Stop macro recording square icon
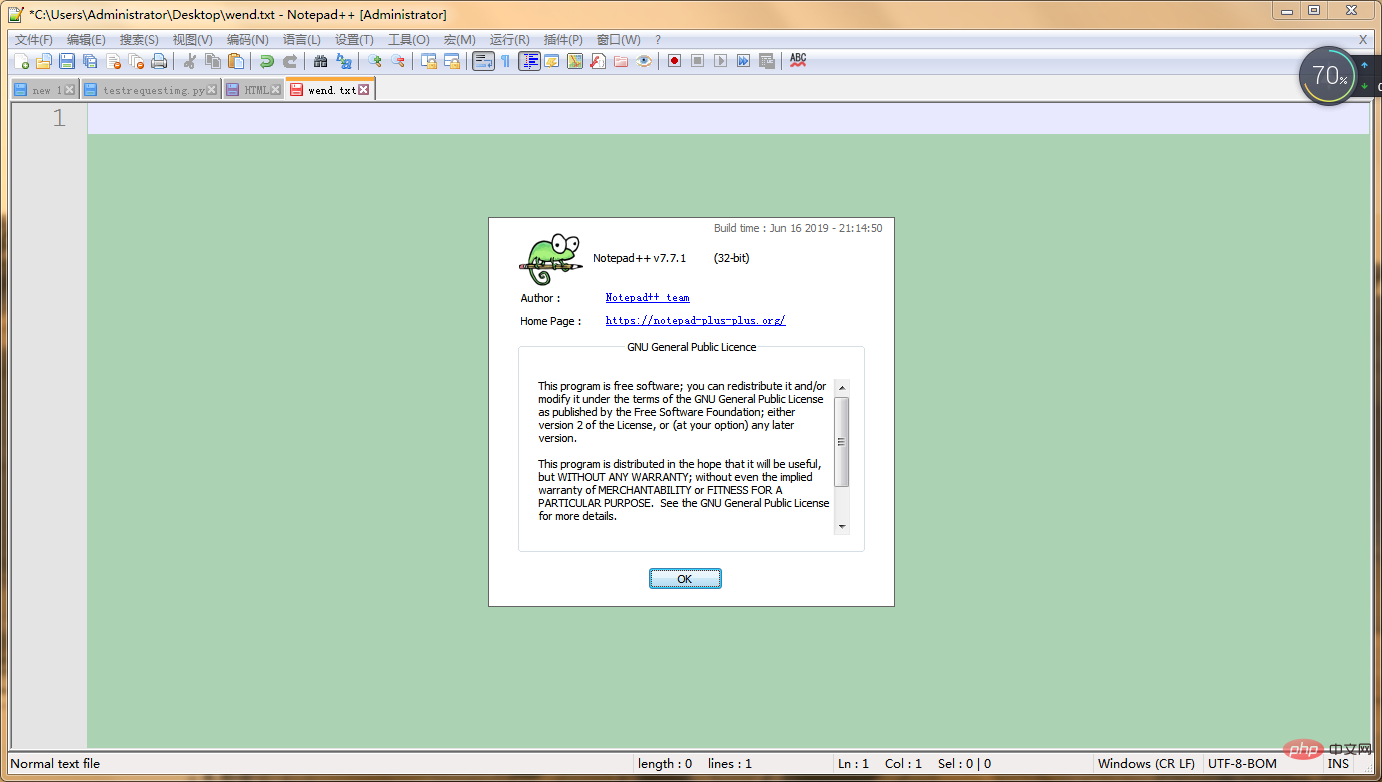Screen dimensions: 1382x782 pyautogui.click(x=697, y=61)
